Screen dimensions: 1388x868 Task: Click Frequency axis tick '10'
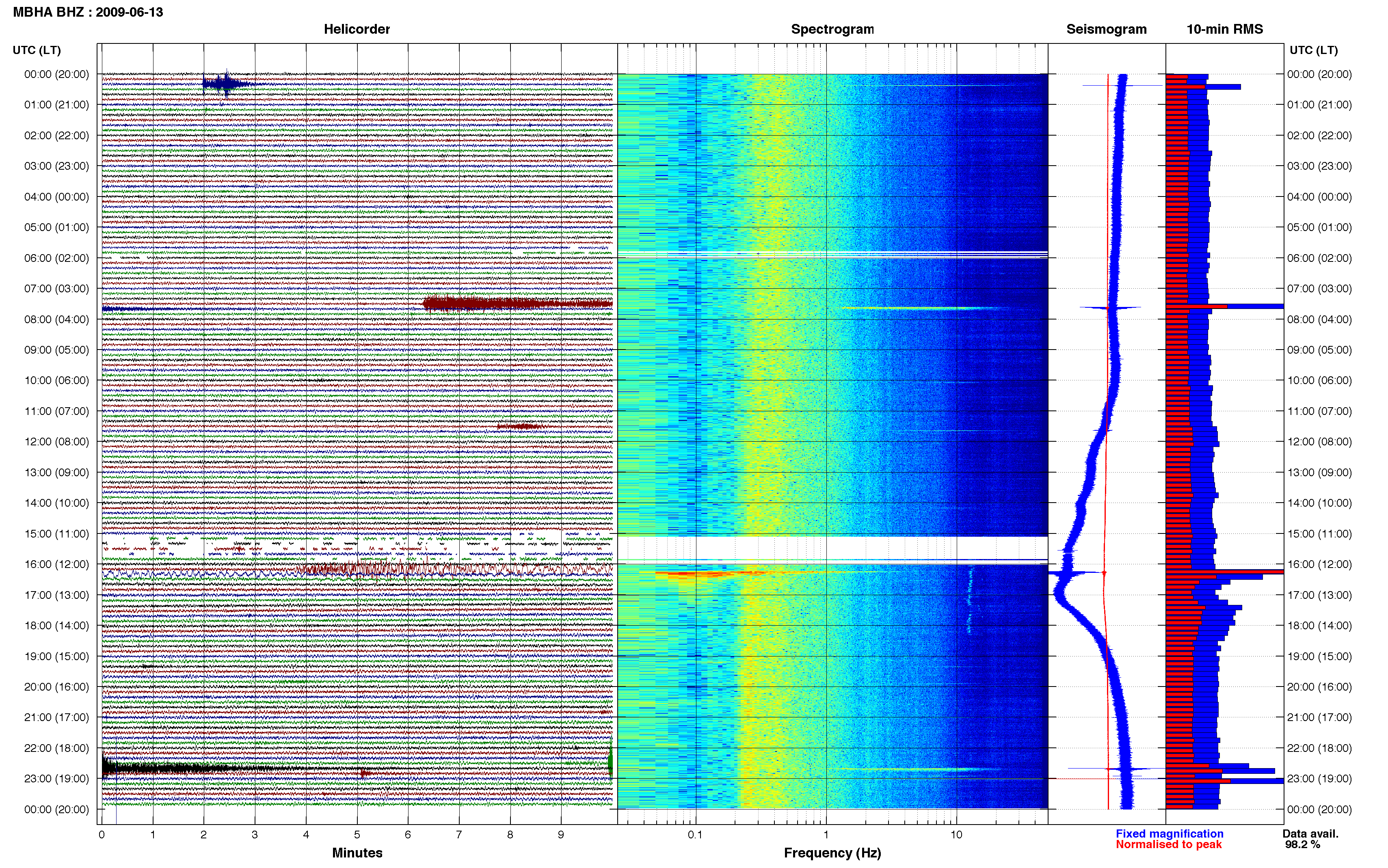pos(956,835)
